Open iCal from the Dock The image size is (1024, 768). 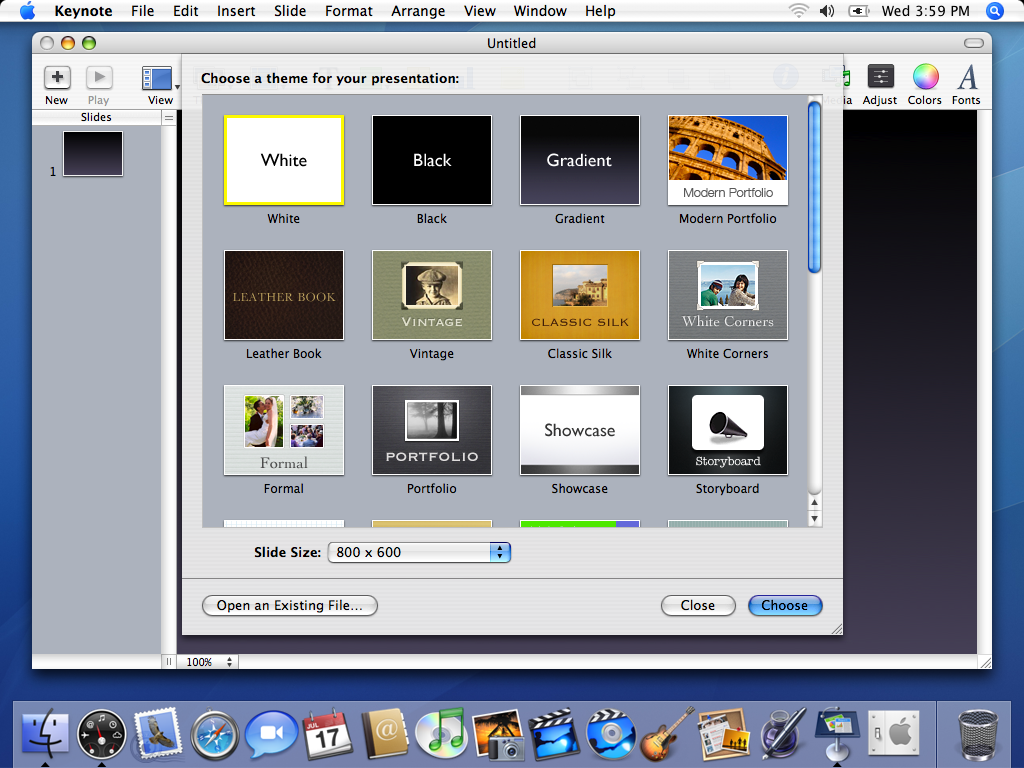coord(327,733)
